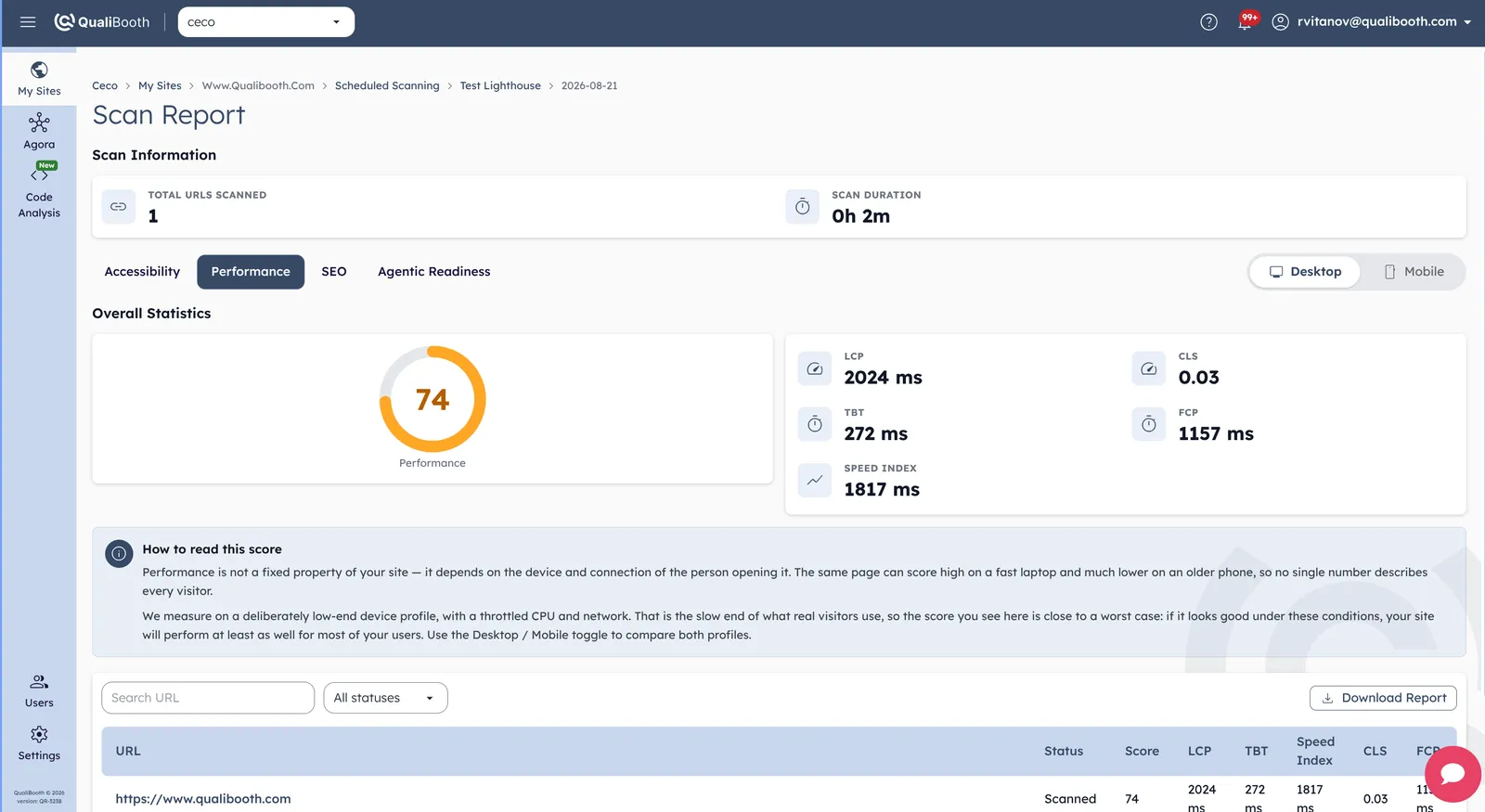The height and width of the screenshot is (812, 1485).
Task: Sort by the Status column header
Action: 1064,751
